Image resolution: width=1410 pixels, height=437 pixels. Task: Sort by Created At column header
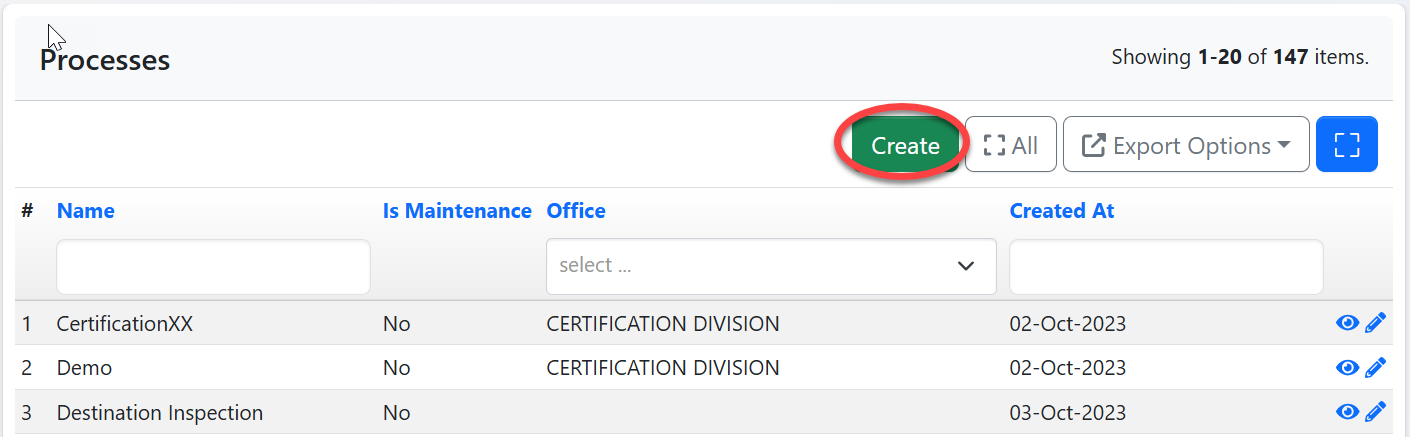point(1061,211)
